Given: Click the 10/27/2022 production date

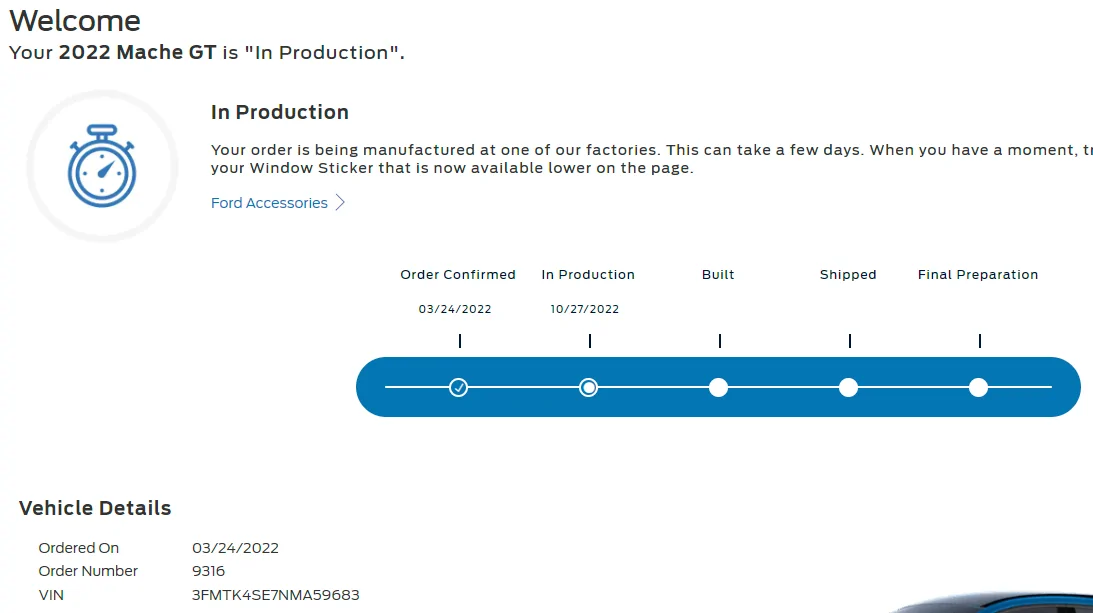Looking at the screenshot, I should 585,309.
